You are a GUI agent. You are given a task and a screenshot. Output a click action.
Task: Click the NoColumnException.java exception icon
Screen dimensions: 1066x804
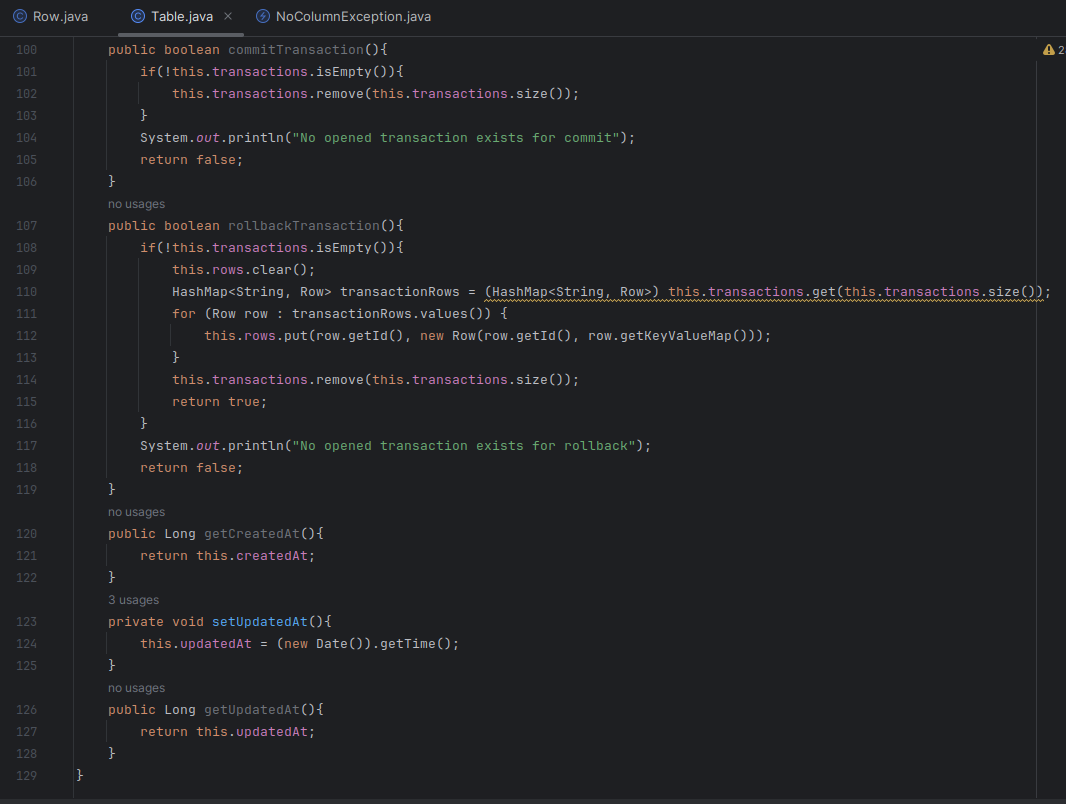click(x=263, y=16)
